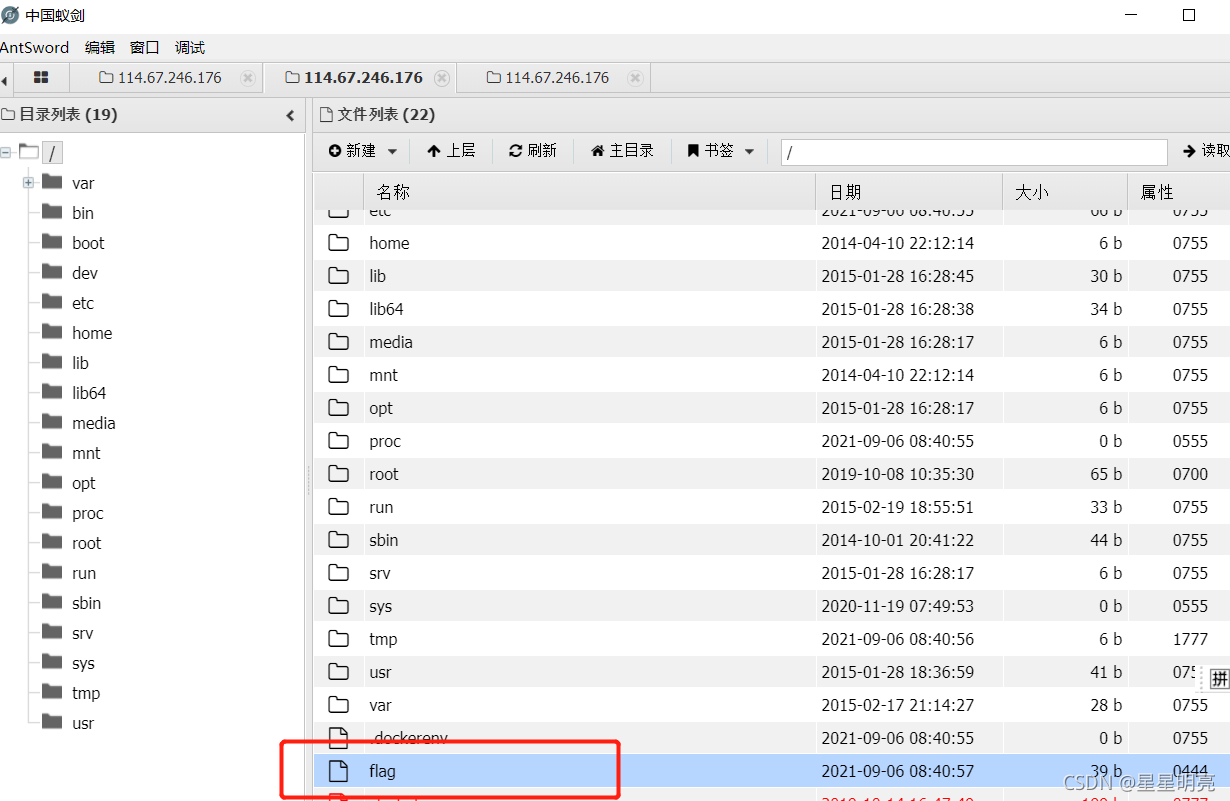Click sbin folder icon in directory tree
This screenshot has height=801, width=1230.
point(52,602)
